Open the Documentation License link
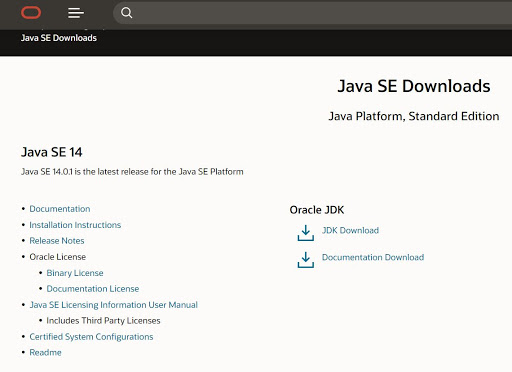This screenshot has height=372, width=512. click(x=93, y=289)
